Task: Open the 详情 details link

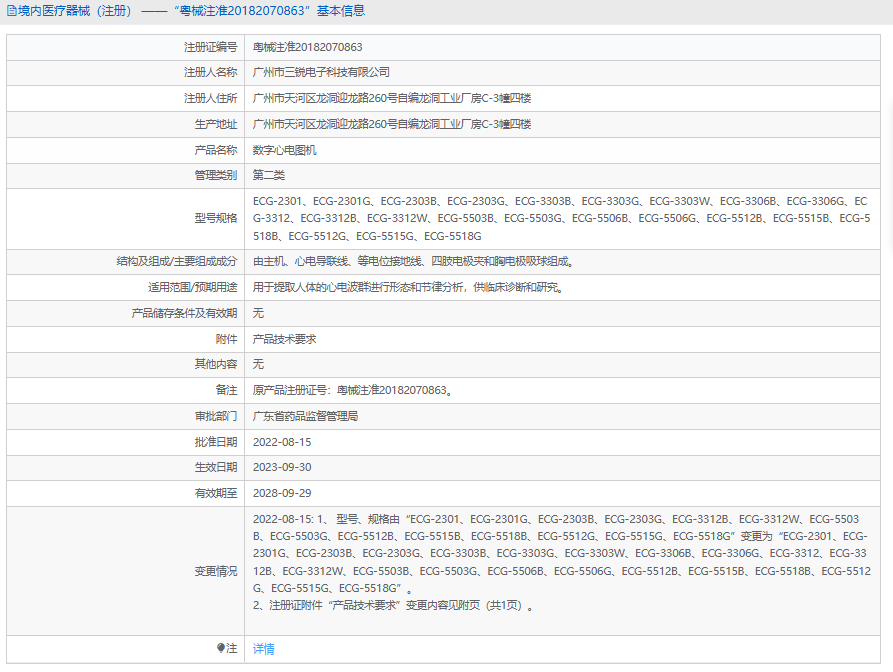Action: point(263,649)
